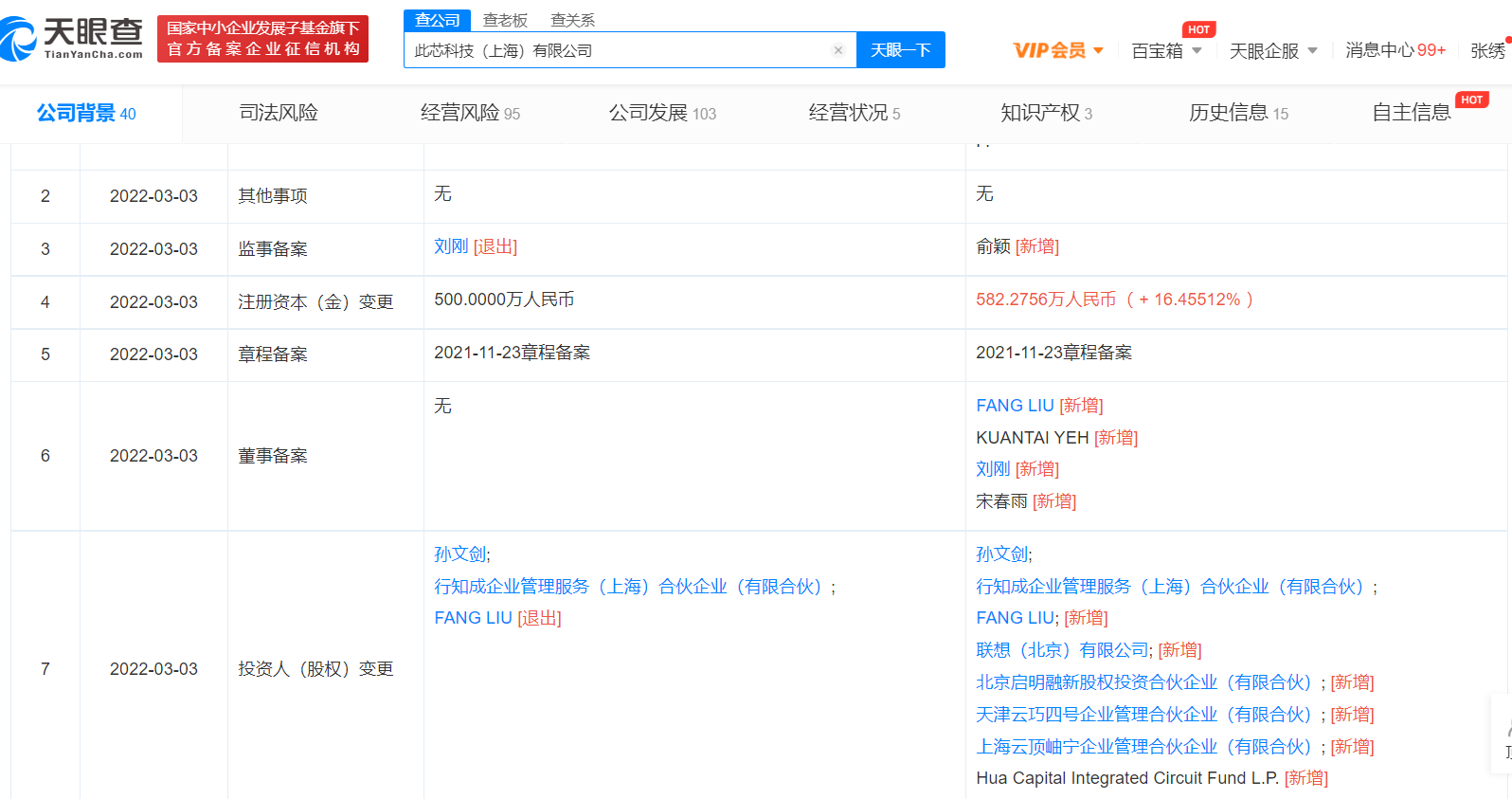Open 上海云顶岫宁企业管理合伙企业 link
Image resolution: width=1512 pixels, height=799 pixels.
click(1146, 747)
